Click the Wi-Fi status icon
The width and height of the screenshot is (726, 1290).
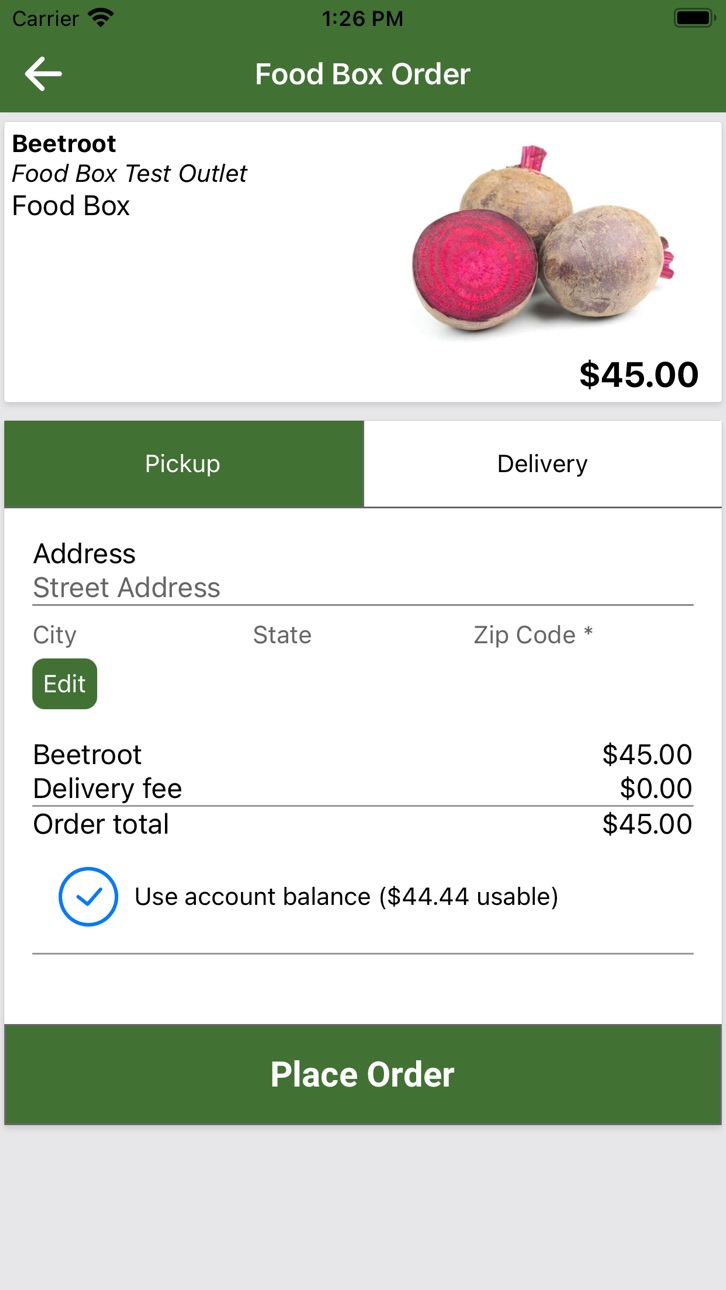click(101, 17)
